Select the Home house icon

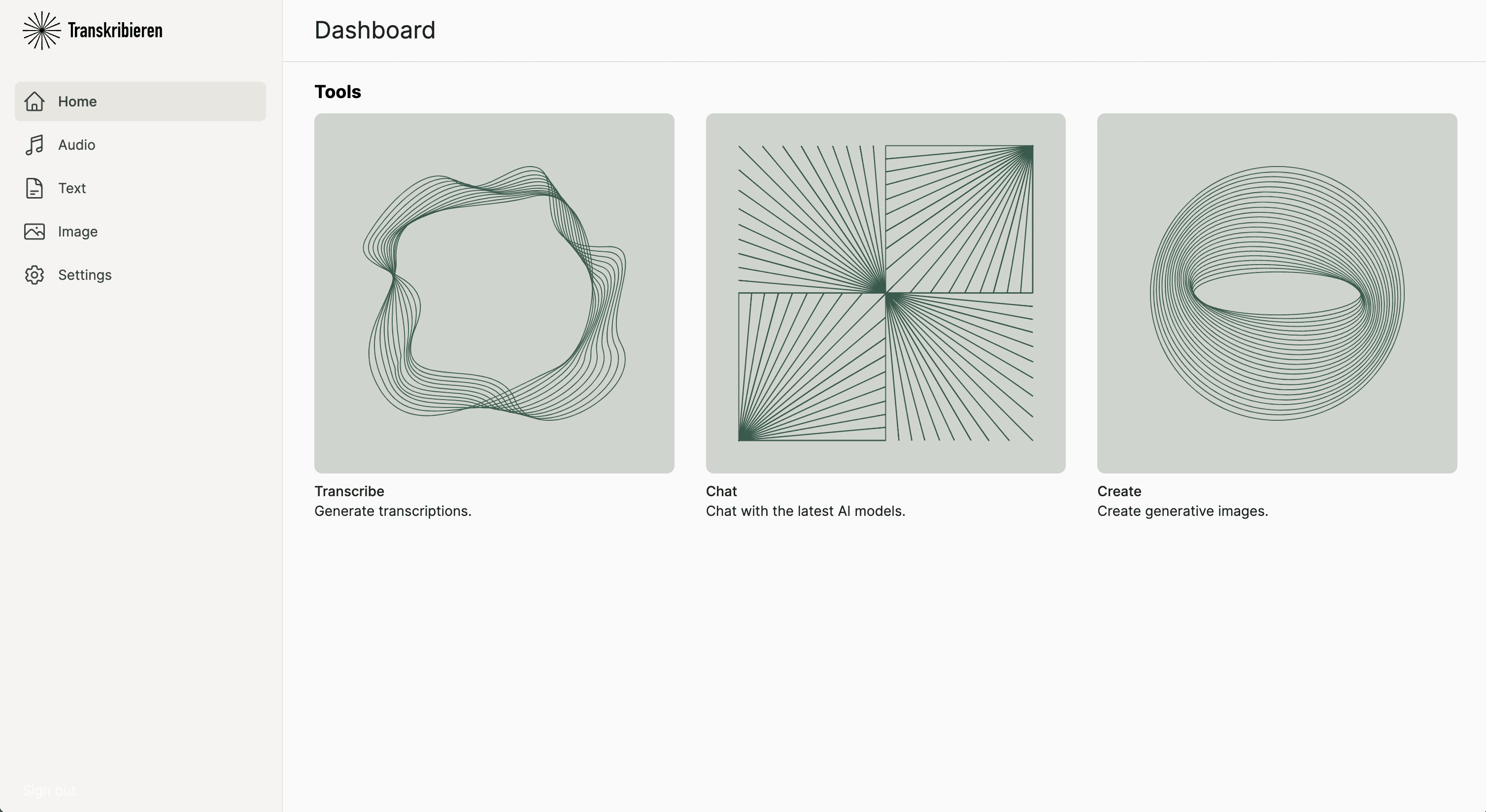[x=34, y=101]
